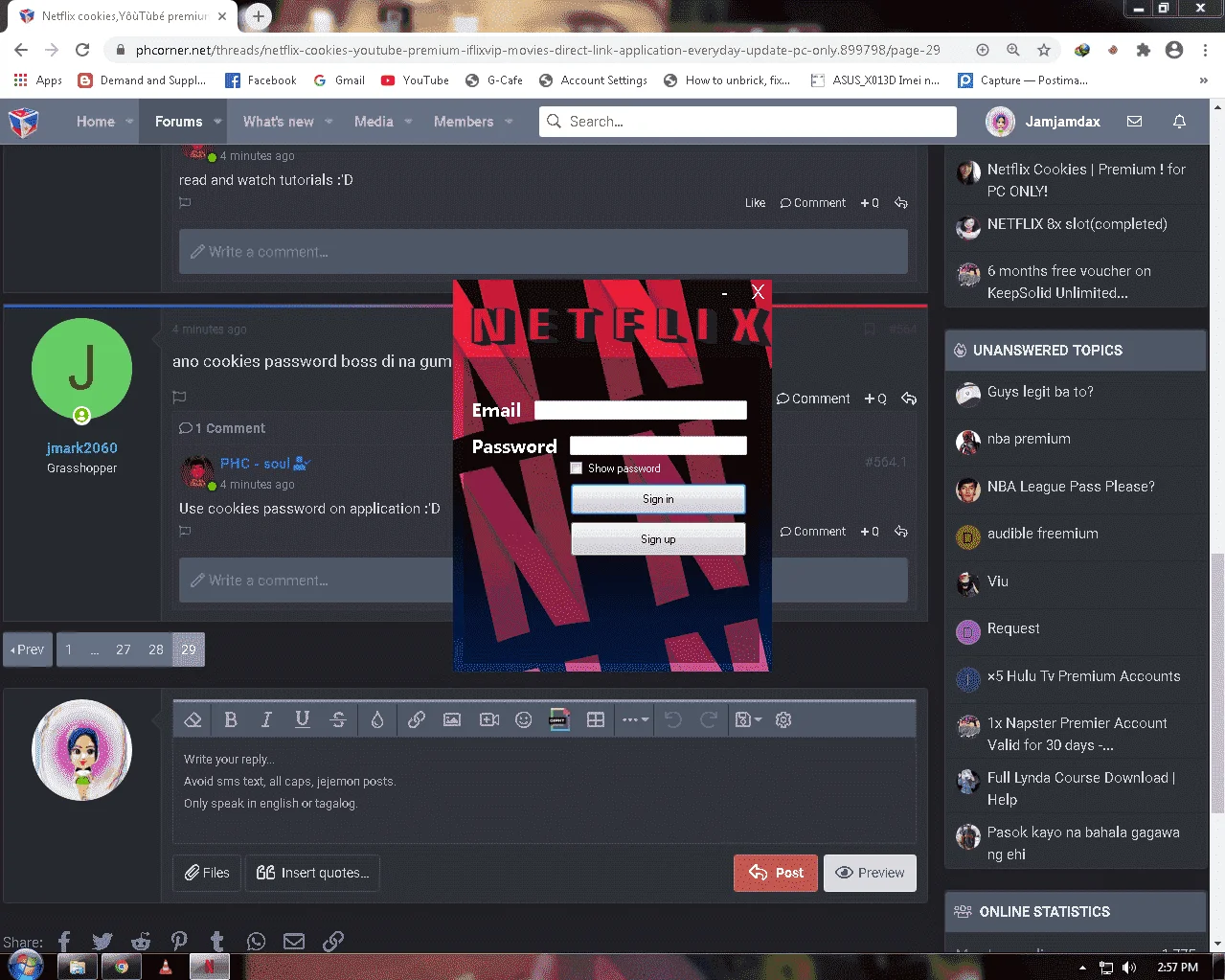Focus the Password field in Netflix popup
Viewport: 1225px width, 980px height.
[x=658, y=445]
